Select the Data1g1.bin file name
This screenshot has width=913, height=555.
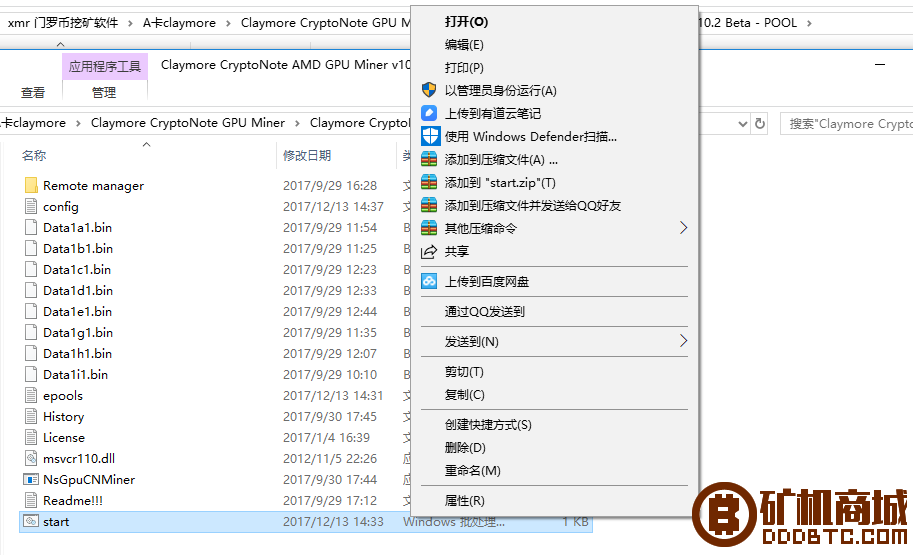pyautogui.click(x=78, y=333)
